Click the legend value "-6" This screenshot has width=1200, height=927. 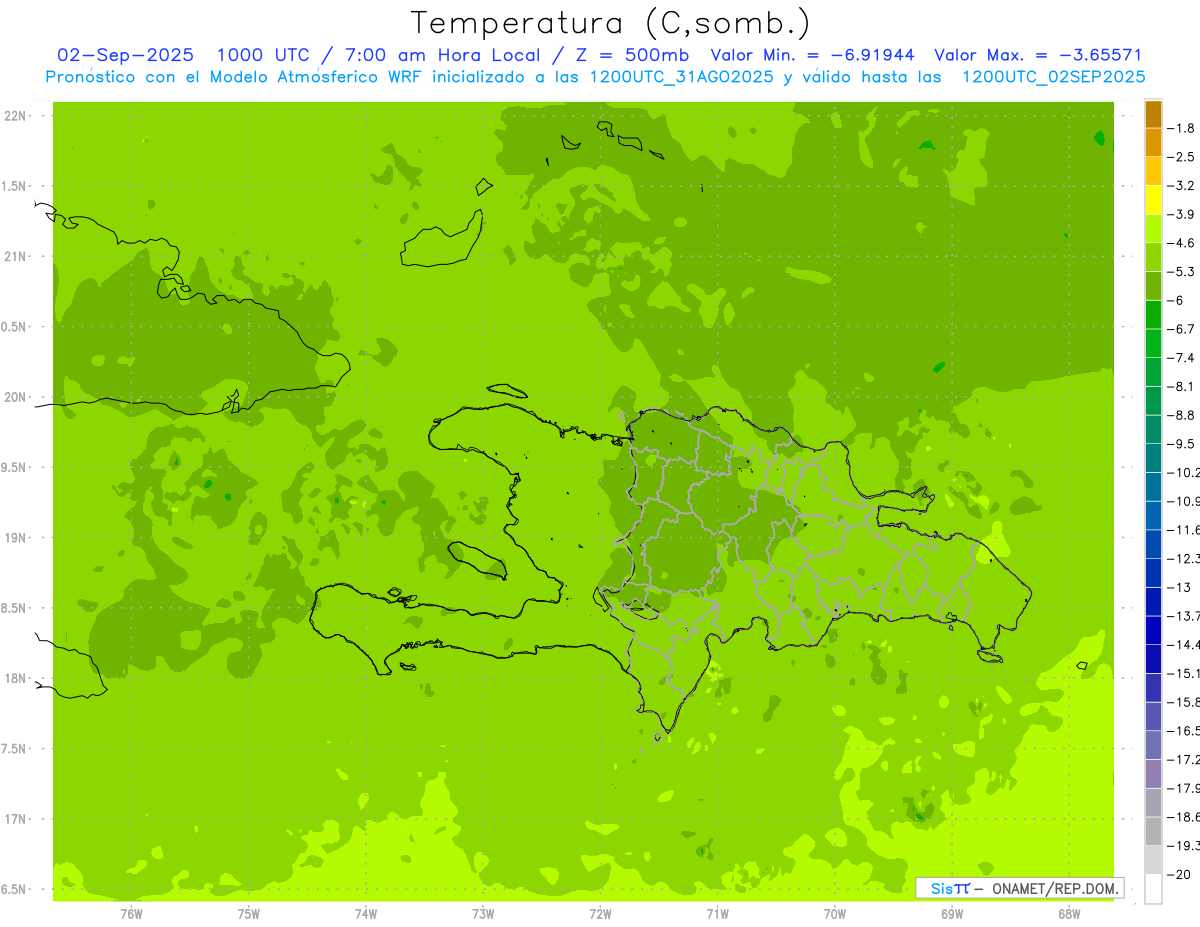(1176, 300)
